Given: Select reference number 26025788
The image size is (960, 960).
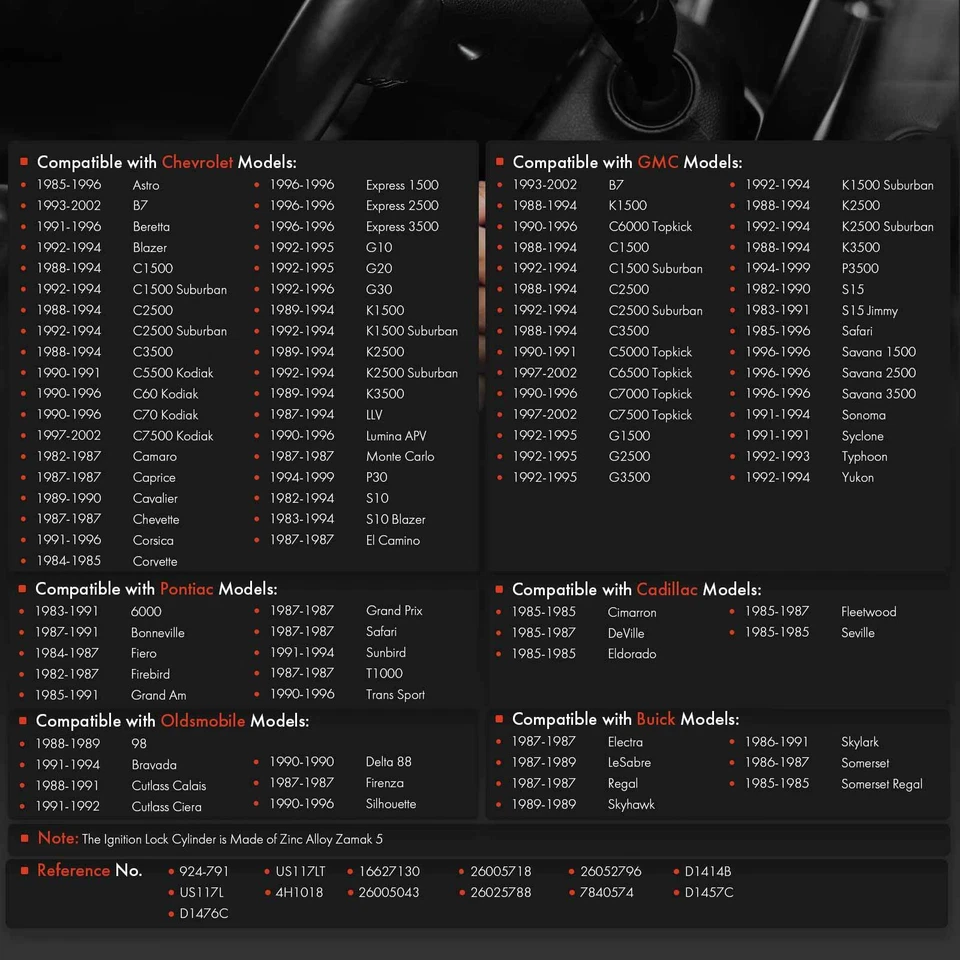Looking at the screenshot, I should coord(501,892).
